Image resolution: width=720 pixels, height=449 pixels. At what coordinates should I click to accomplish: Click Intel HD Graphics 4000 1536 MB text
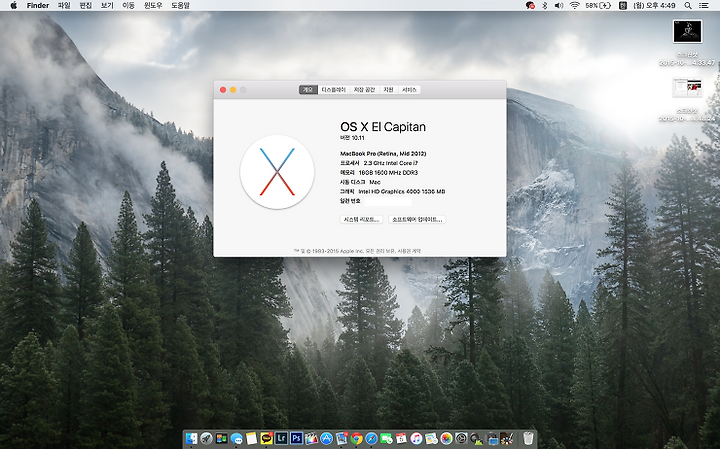[x=402, y=191]
